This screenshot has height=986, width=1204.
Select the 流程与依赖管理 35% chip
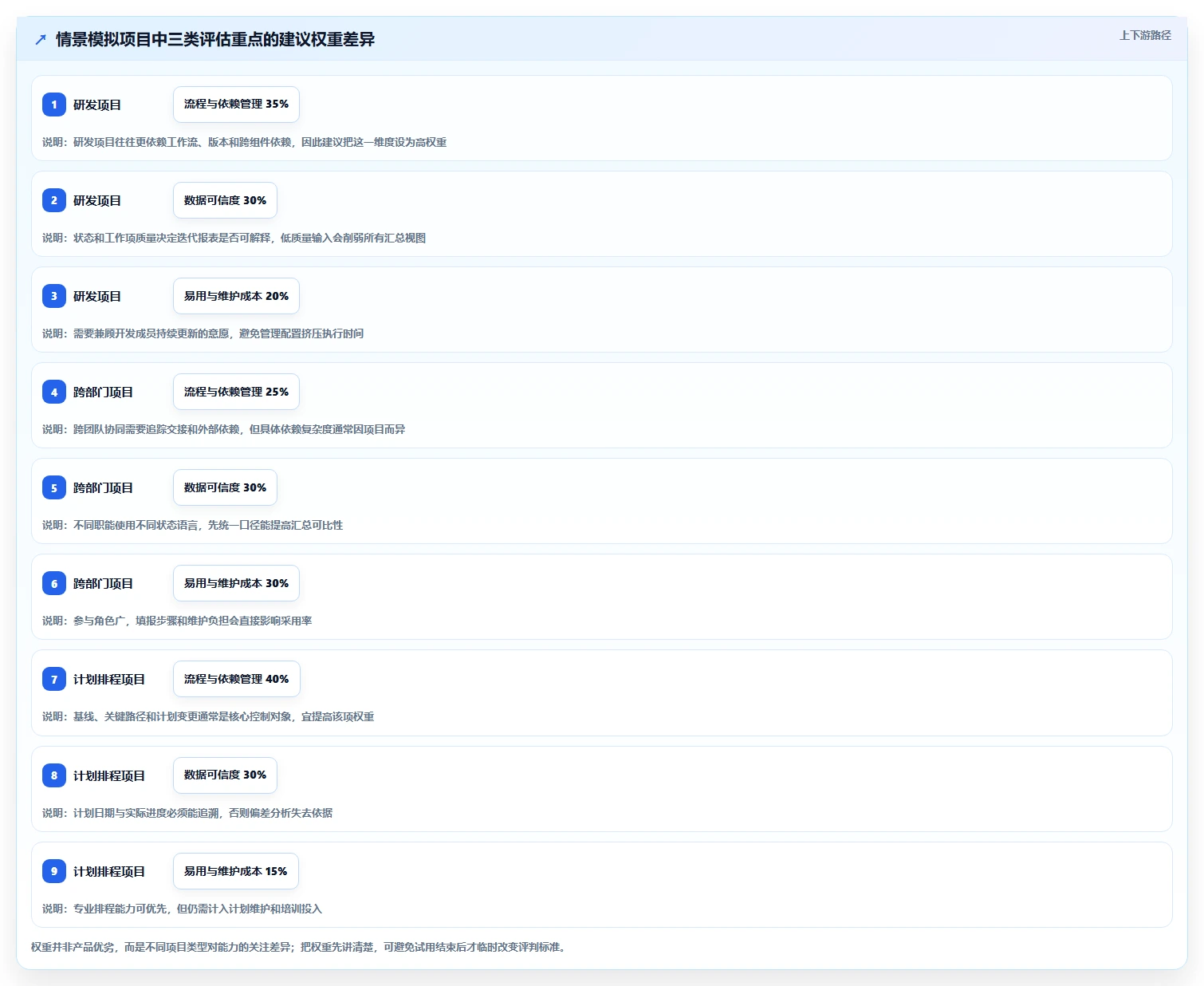click(236, 105)
